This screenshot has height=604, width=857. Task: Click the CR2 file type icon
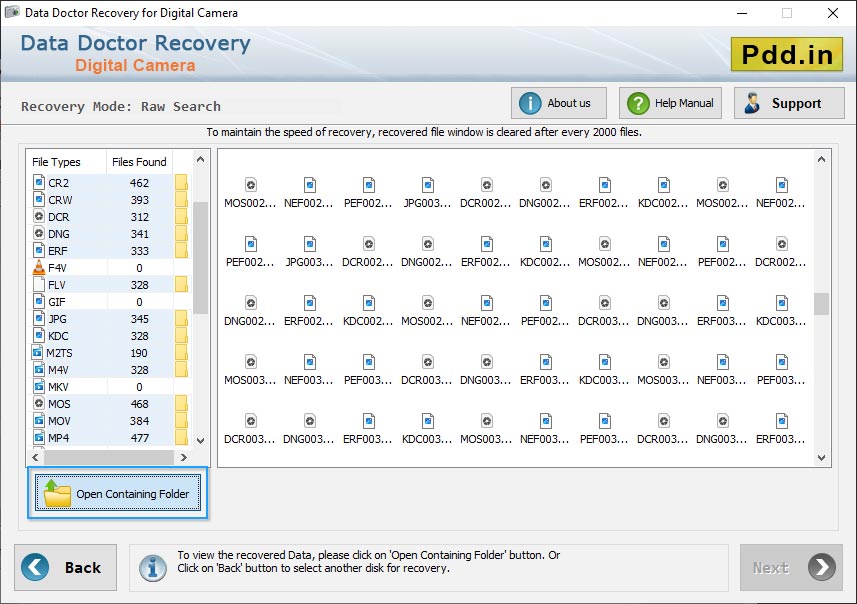[39, 182]
